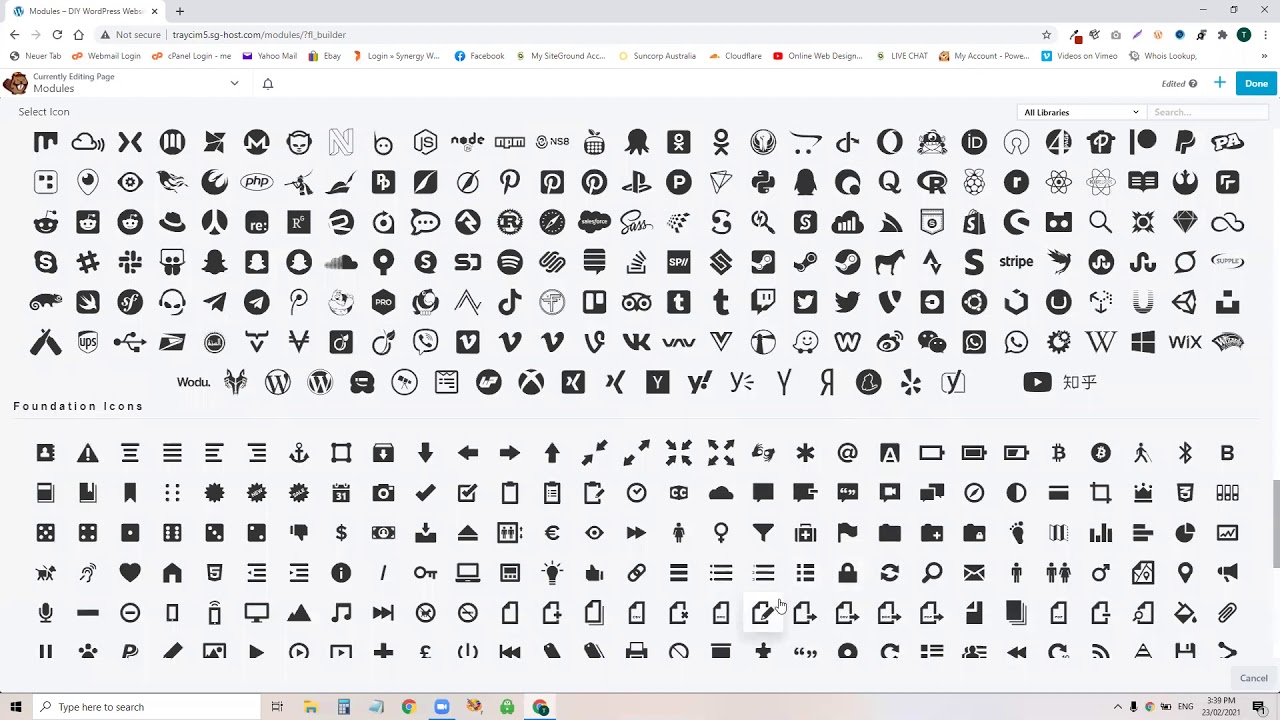Pick the USB symbol icon

130,342
